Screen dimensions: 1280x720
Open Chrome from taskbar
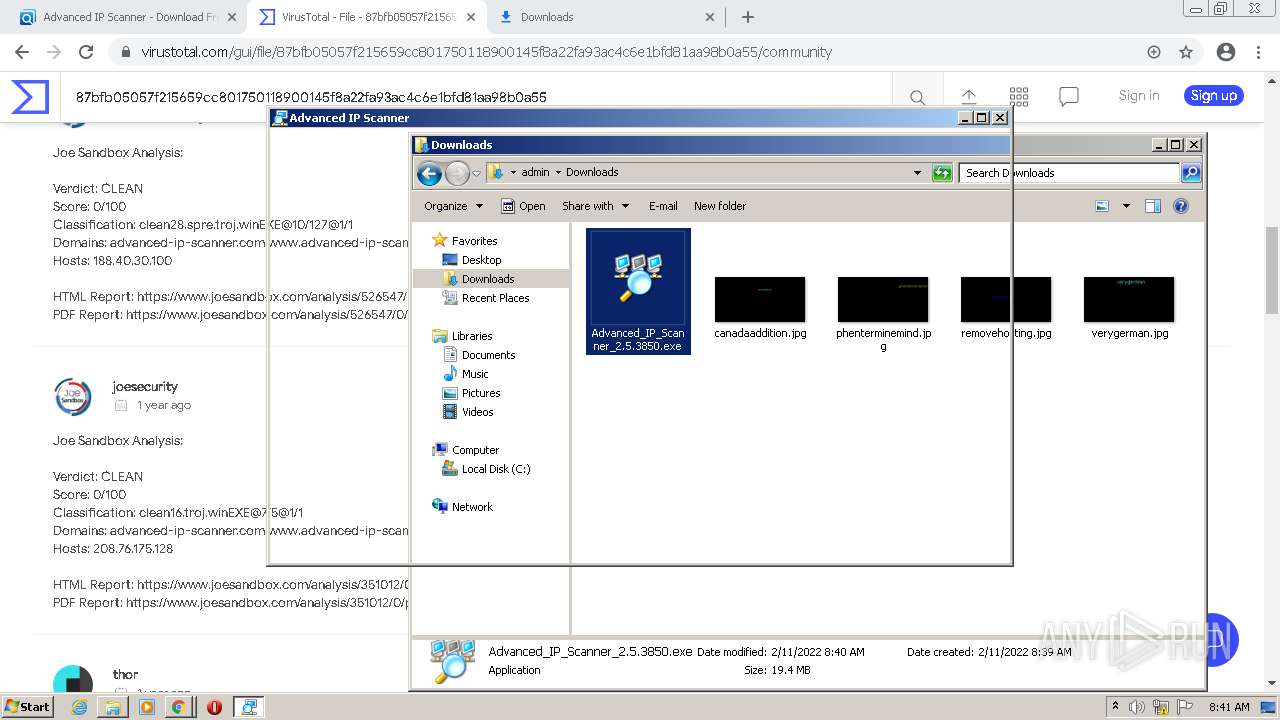(x=179, y=707)
